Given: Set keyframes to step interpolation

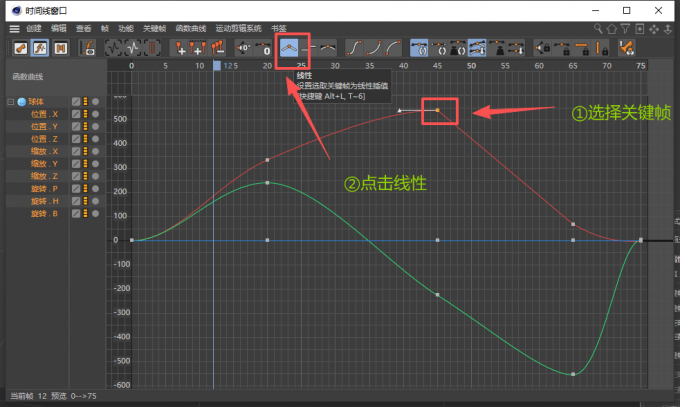Looking at the screenshot, I should tap(309, 47).
